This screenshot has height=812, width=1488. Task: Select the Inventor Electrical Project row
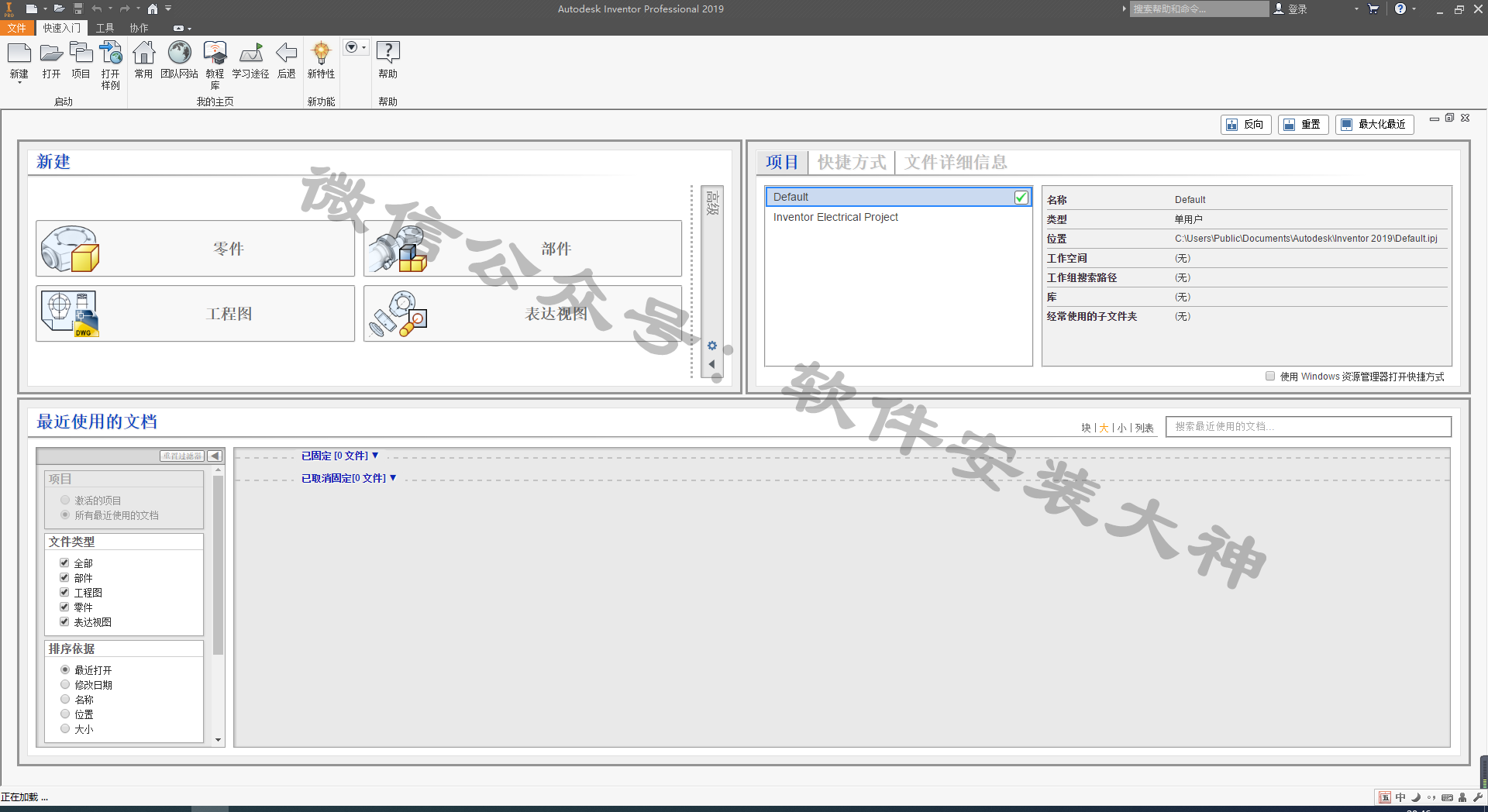tap(898, 218)
